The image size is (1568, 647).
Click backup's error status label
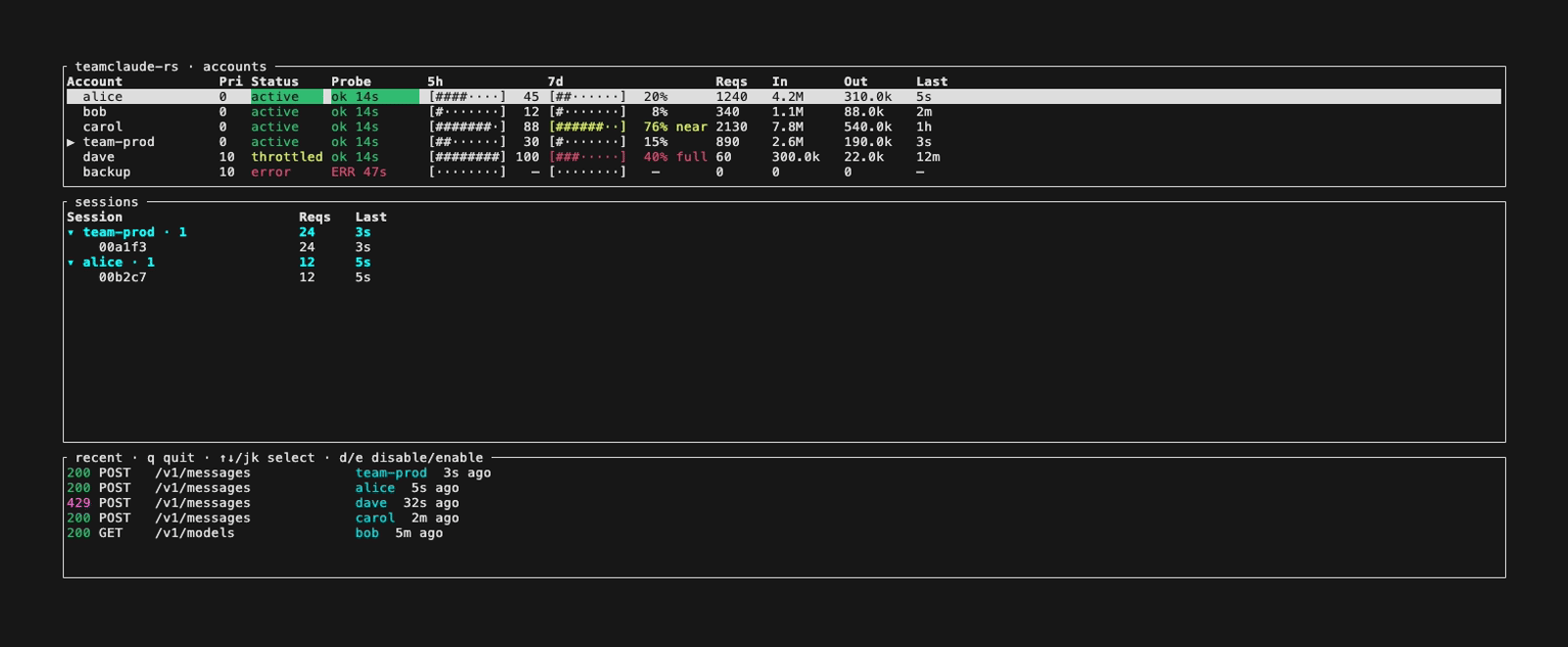click(270, 173)
